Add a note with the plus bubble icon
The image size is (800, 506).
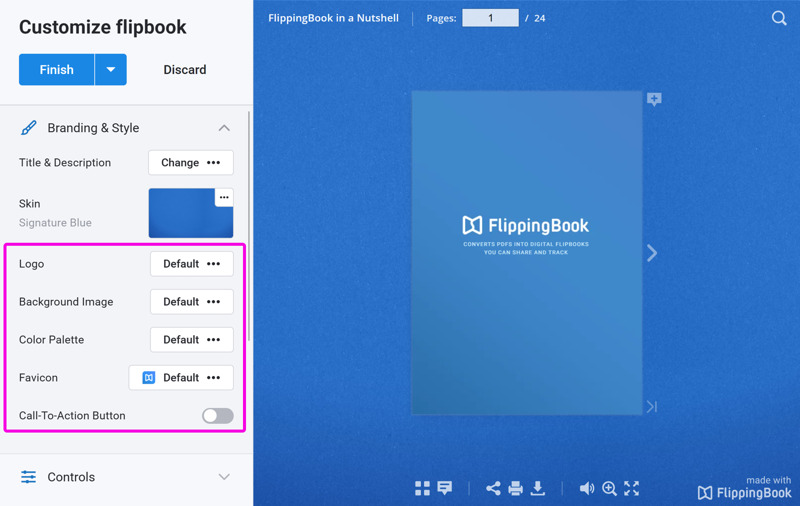pyautogui.click(x=654, y=99)
